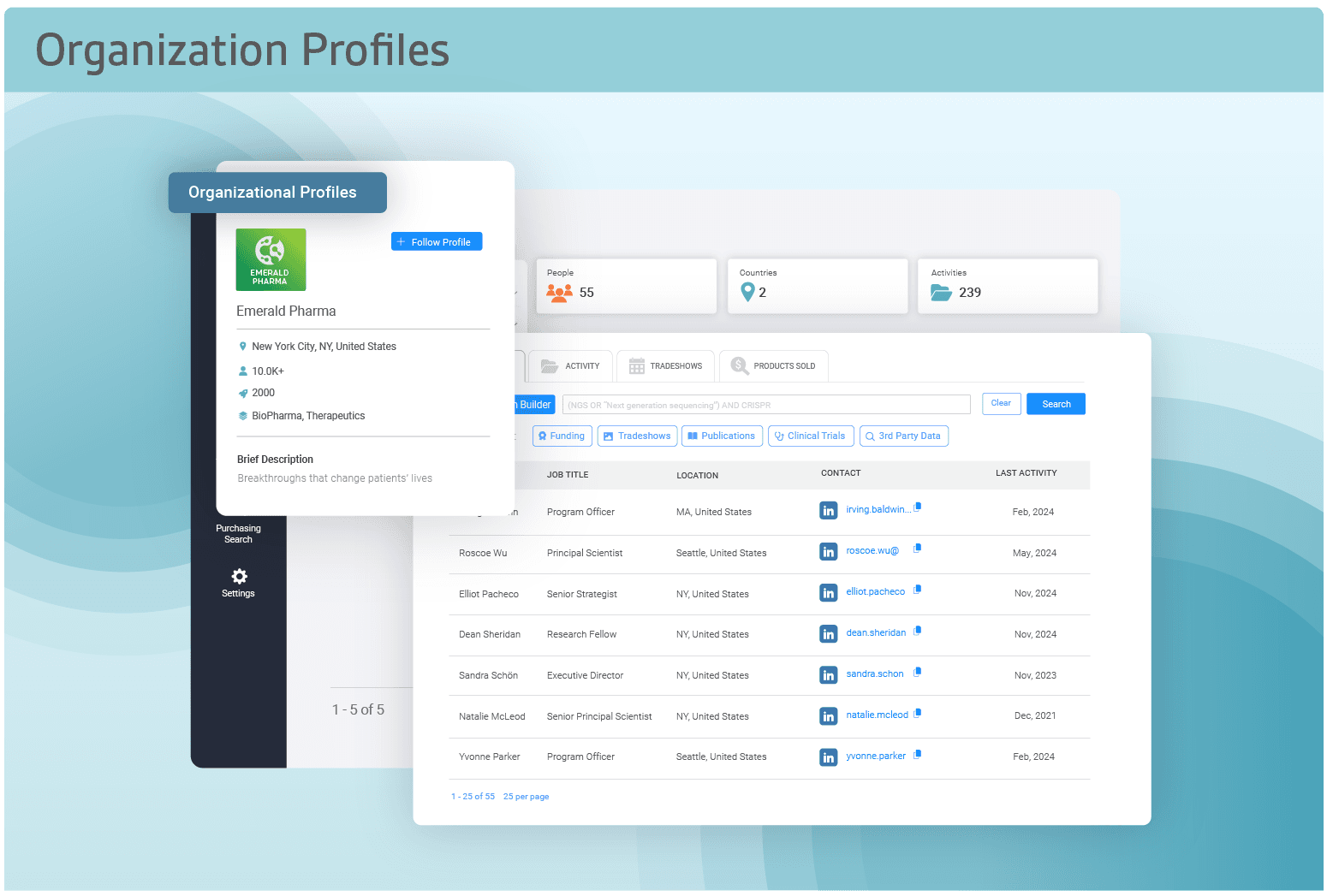Screen dimensions: 1327x896
Task: Click the 1 - 25 of 55 pagination text
Action: [473, 797]
